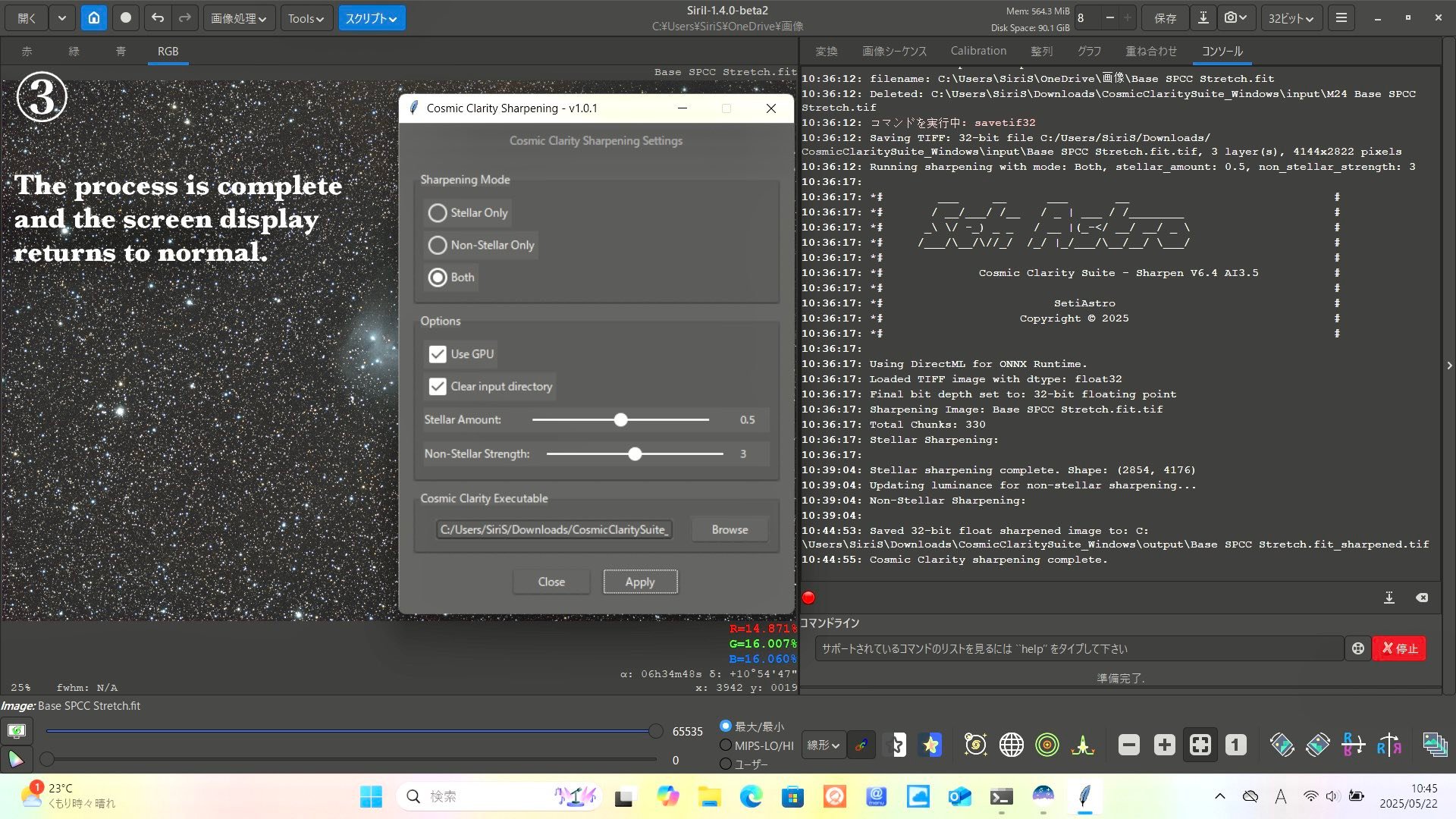This screenshot has height=819, width=1456.
Task: Click zoom to fit icon
Action: point(1200,745)
